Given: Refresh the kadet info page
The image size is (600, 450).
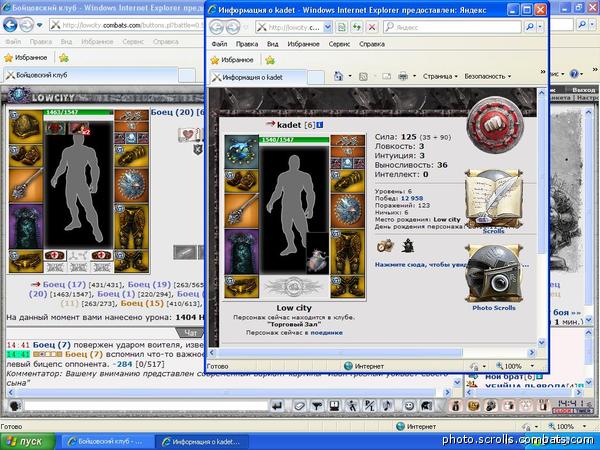Looking at the screenshot, I should click(x=357, y=27).
